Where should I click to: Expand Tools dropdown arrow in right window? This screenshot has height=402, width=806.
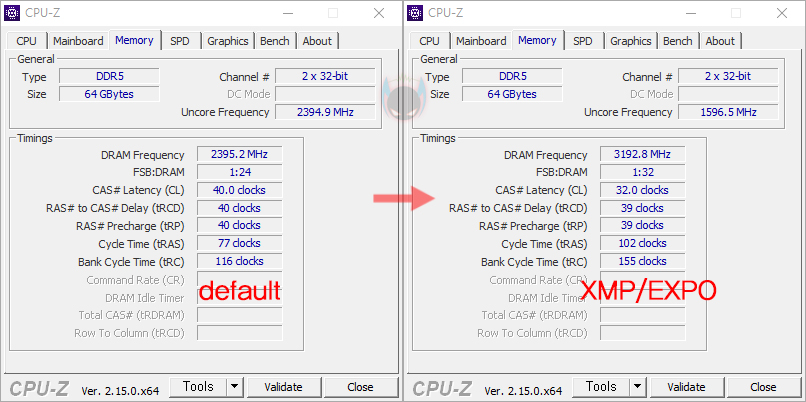coord(637,387)
